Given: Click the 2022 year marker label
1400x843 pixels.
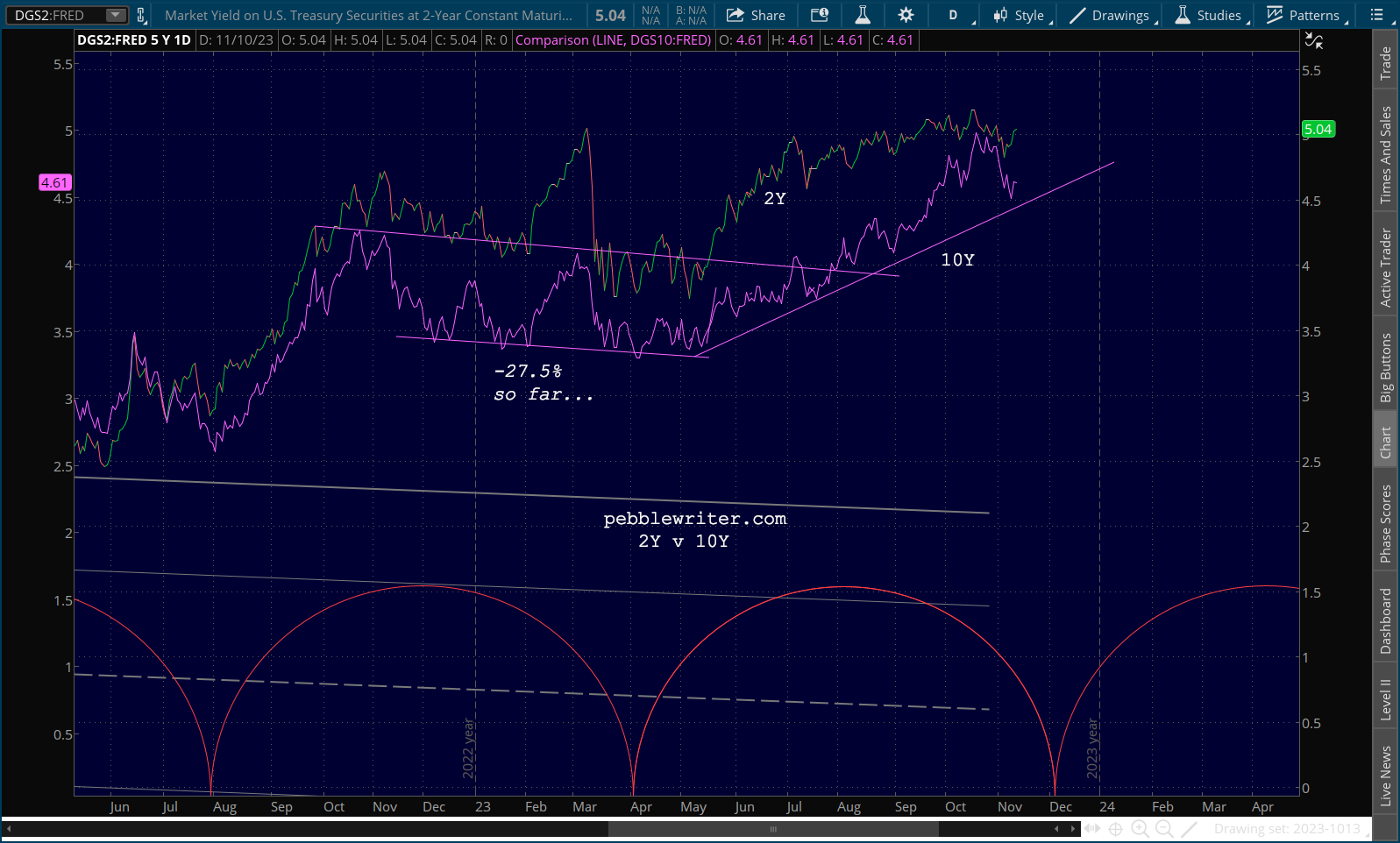Looking at the screenshot, I should point(468,748).
